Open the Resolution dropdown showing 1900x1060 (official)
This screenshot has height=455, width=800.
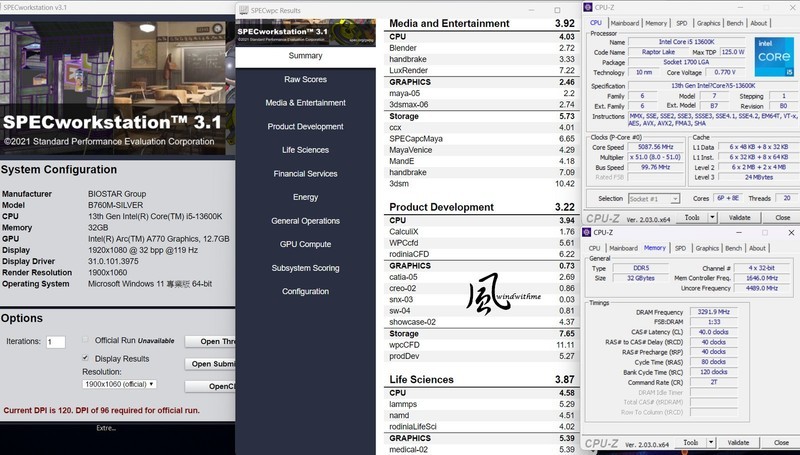(117, 384)
